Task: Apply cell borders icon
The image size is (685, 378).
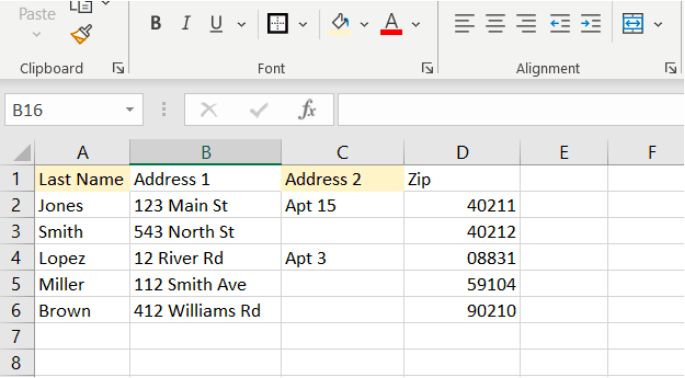Action: click(277, 23)
